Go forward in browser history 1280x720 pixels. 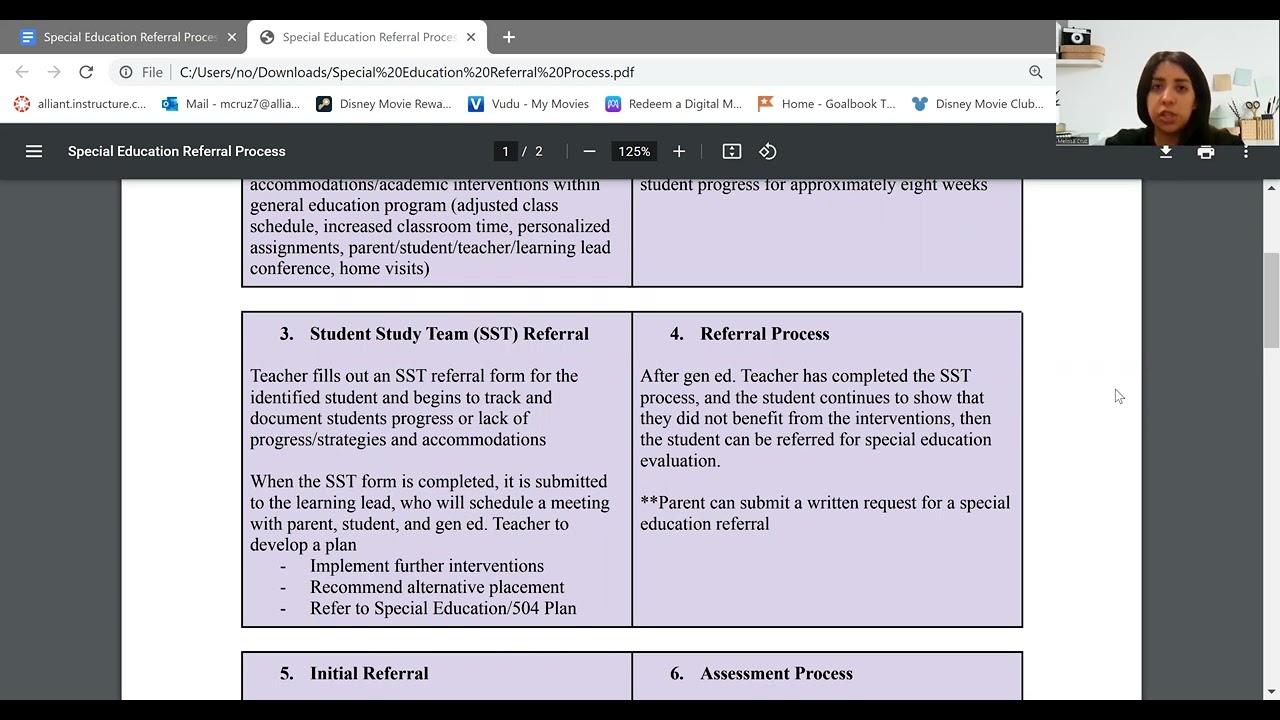54,72
